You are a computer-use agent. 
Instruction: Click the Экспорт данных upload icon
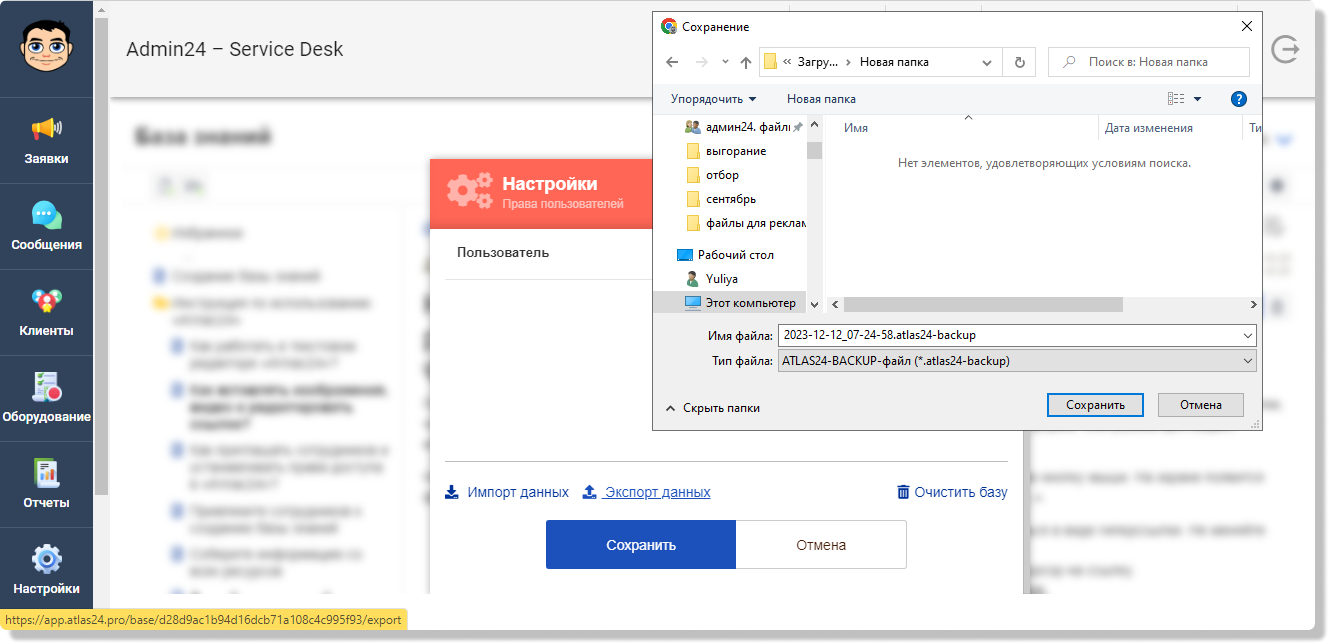pyautogui.click(x=590, y=492)
